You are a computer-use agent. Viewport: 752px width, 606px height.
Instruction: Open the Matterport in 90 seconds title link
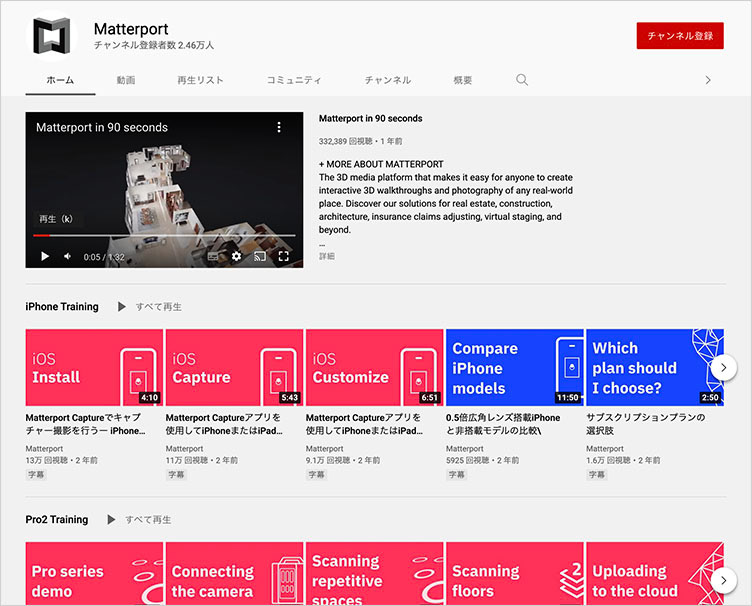[371, 118]
